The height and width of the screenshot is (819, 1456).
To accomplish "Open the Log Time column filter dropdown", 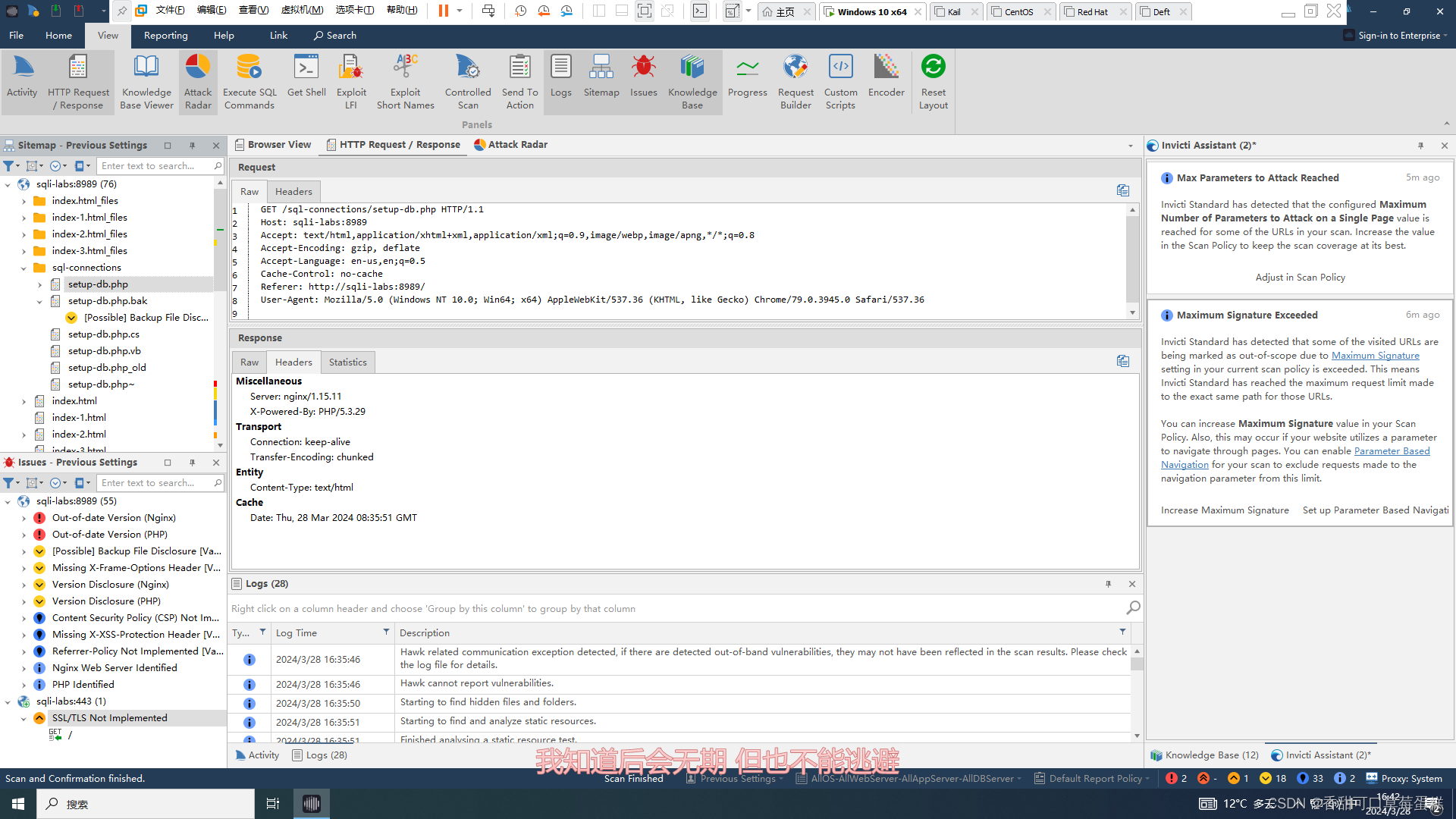I will click(x=386, y=632).
